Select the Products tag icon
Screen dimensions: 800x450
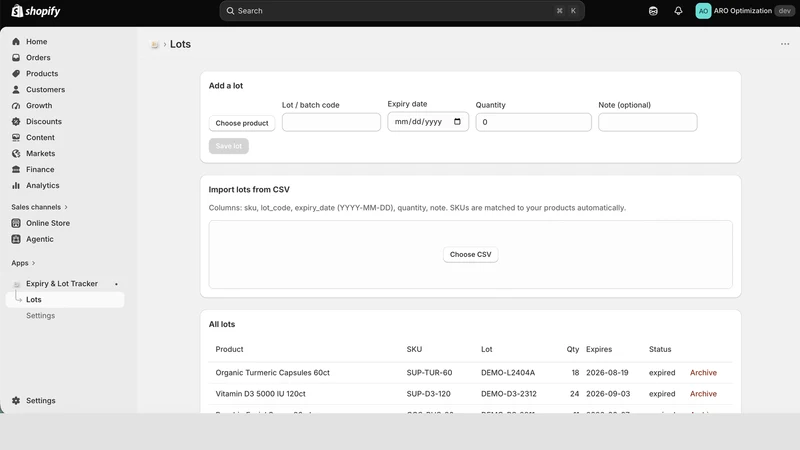coord(16,73)
